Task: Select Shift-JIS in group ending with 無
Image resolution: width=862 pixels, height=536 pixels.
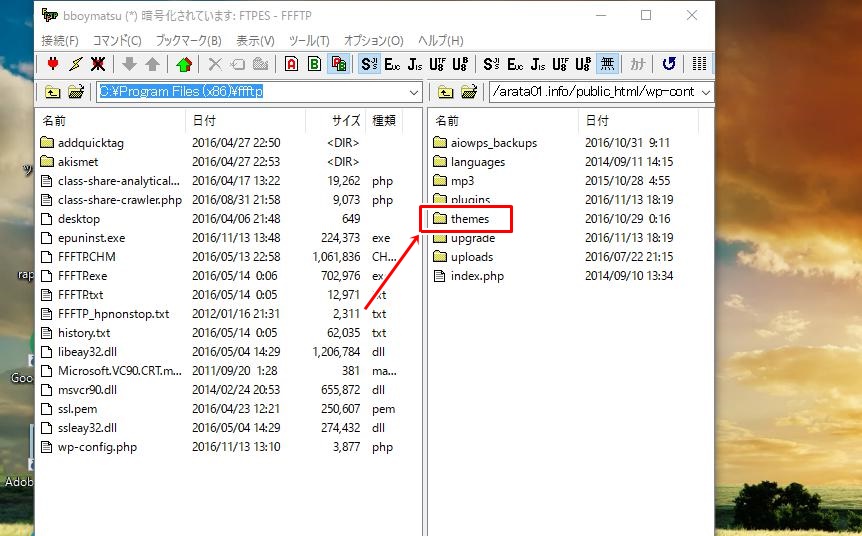Action: [491, 64]
